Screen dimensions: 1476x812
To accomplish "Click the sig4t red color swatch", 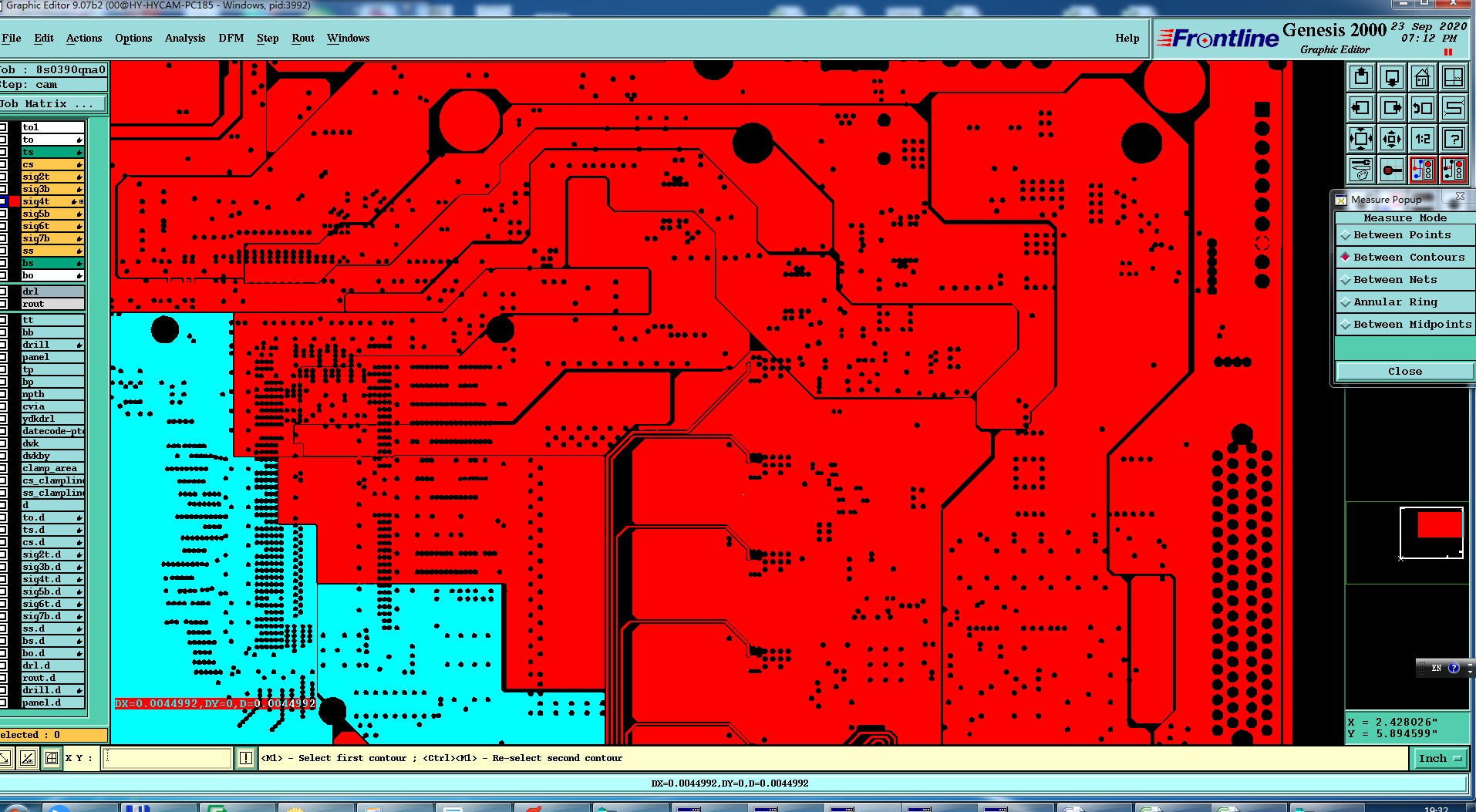I will 15,201.
